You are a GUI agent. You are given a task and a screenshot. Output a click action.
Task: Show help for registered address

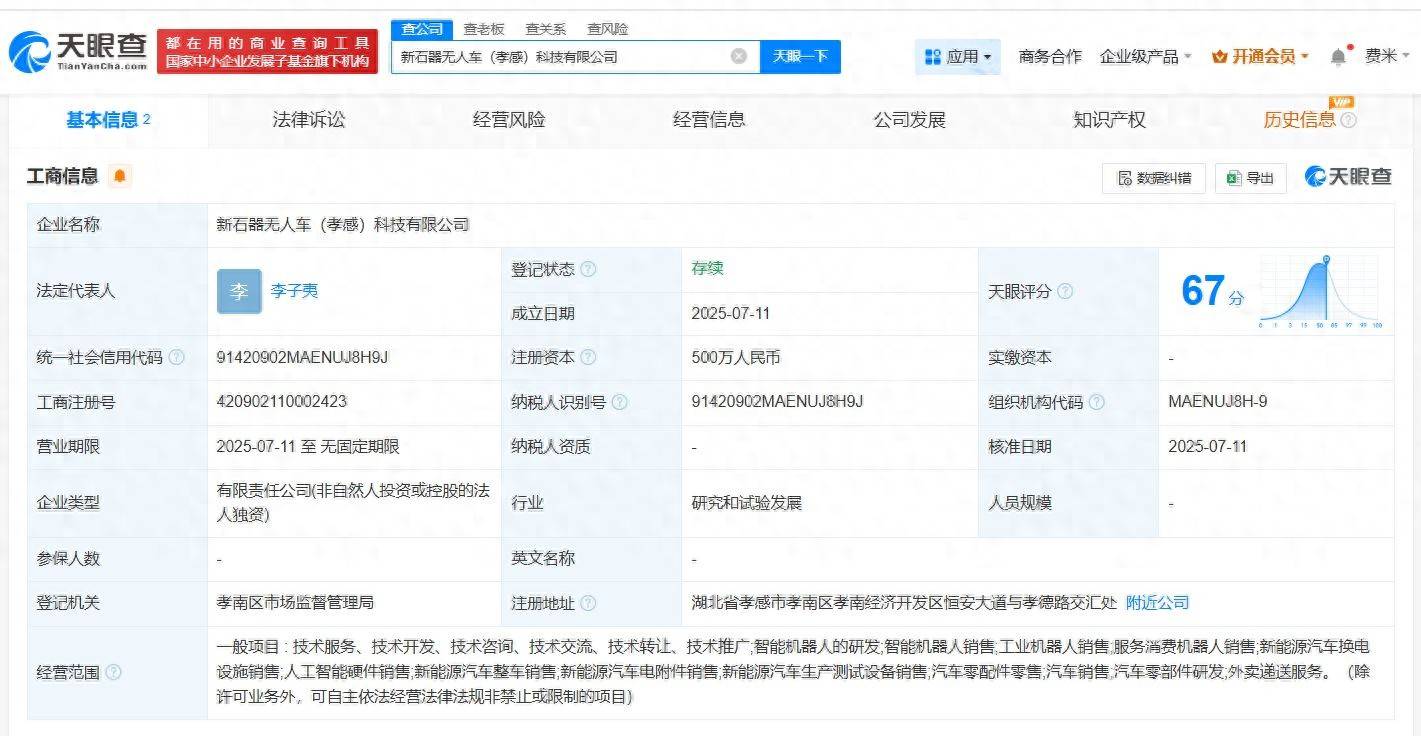[x=588, y=603]
